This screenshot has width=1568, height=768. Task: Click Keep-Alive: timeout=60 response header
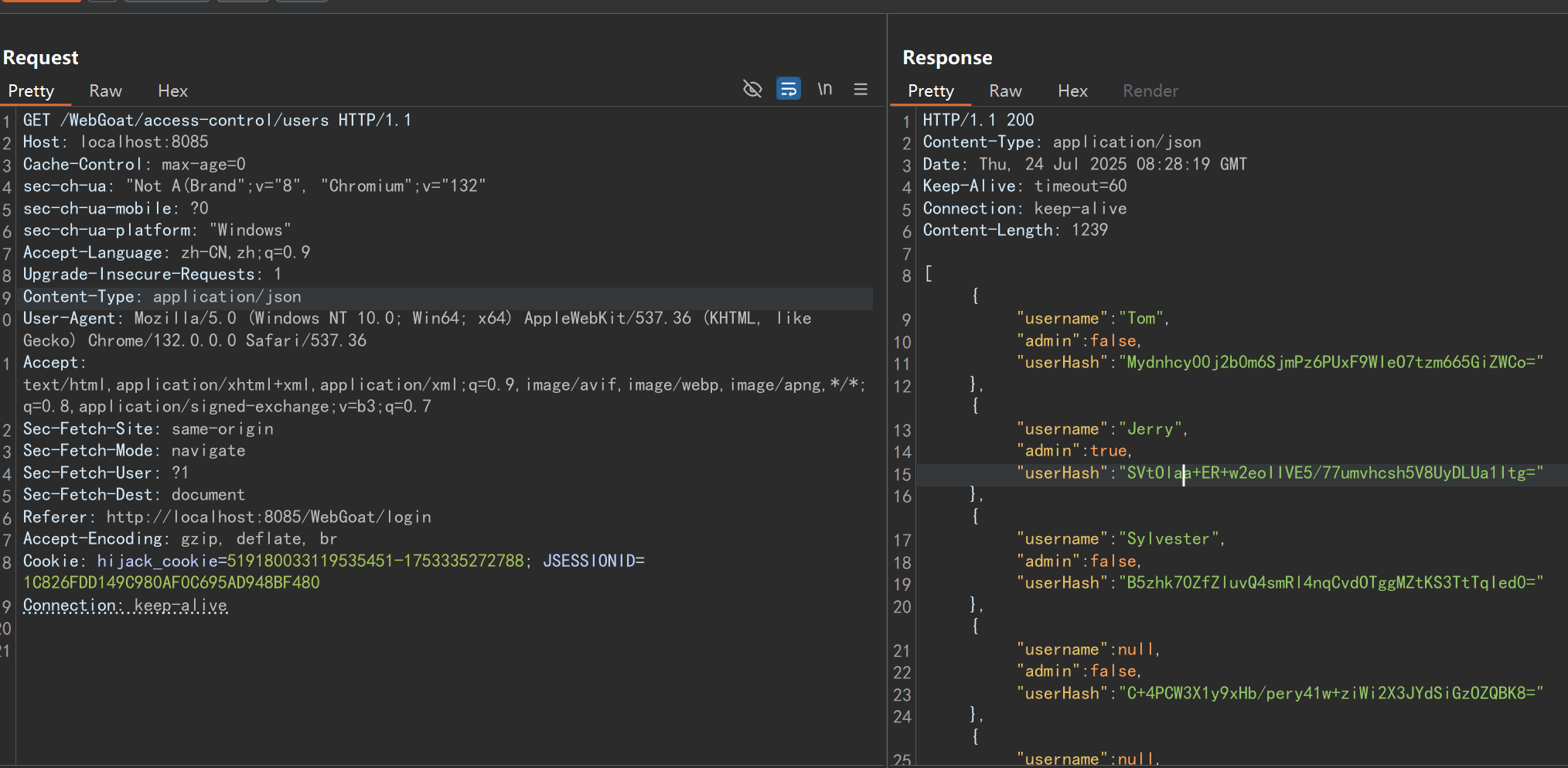(1024, 186)
